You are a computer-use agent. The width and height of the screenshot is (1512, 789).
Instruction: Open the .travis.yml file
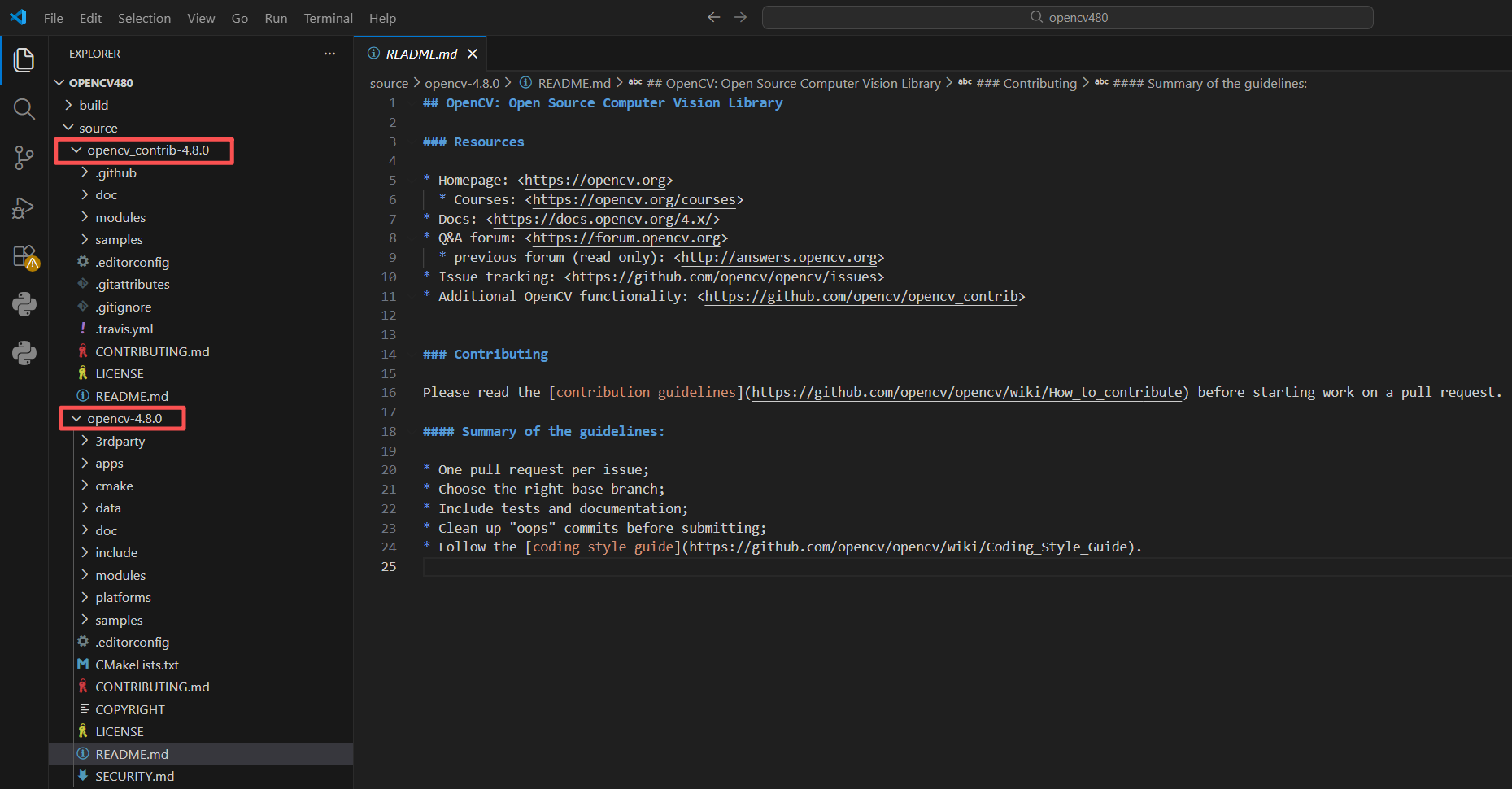[201, 329]
